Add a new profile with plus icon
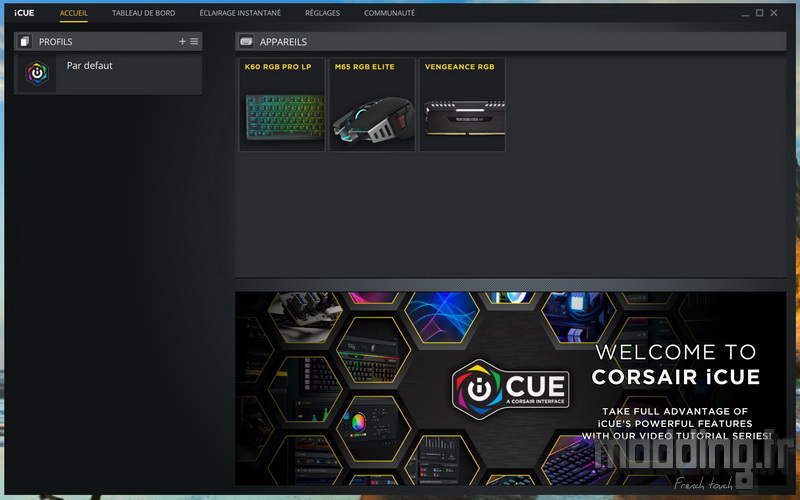The image size is (800, 500). [182, 41]
